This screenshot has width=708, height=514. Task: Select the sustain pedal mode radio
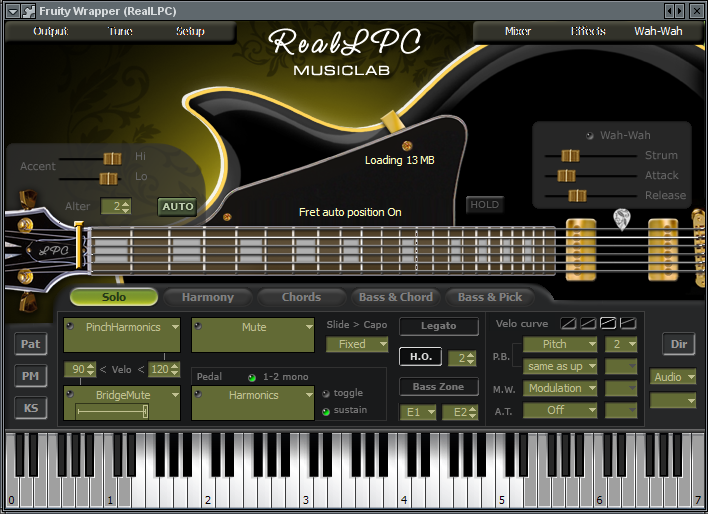tap(326, 411)
